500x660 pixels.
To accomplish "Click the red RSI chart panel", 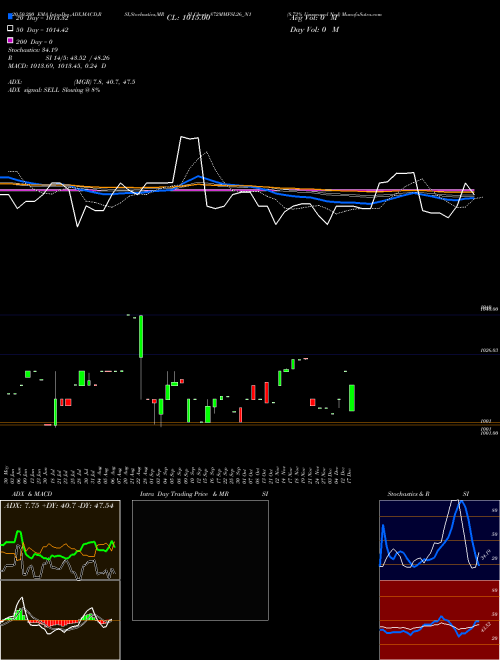I will tap(439, 620).
